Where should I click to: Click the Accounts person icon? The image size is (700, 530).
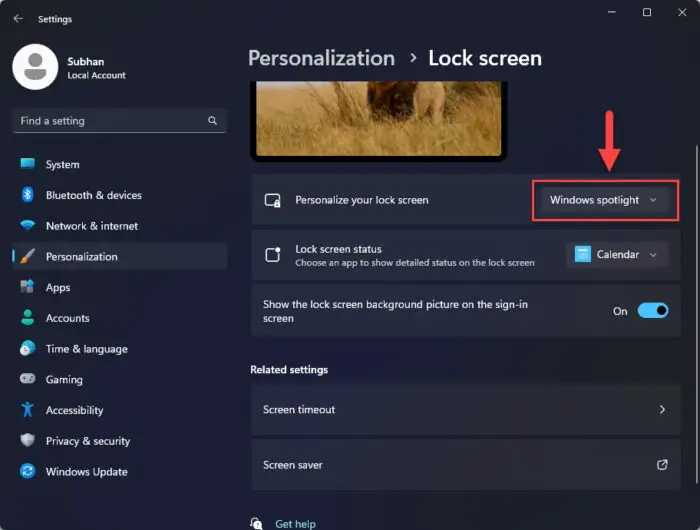(x=27, y=318)
